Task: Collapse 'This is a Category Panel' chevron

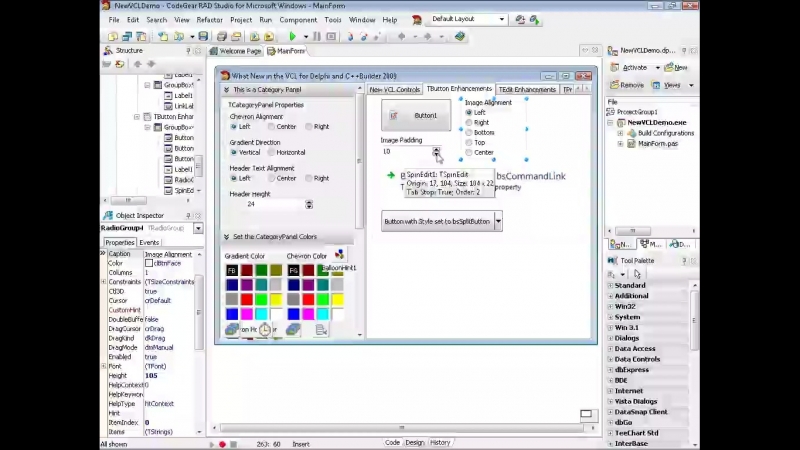Action: click(x=227, y=90)
